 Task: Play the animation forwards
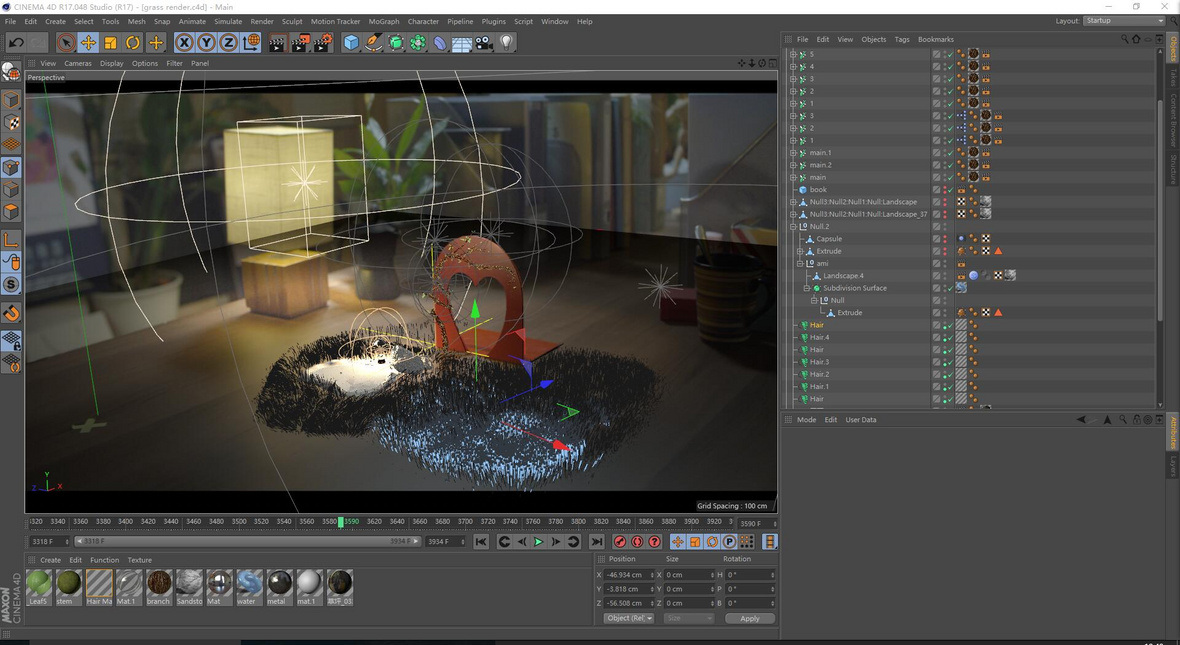(538, 542)
